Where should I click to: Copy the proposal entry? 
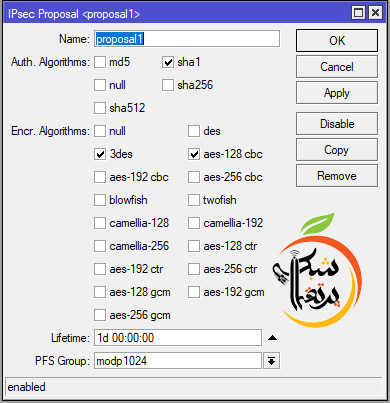337,150
